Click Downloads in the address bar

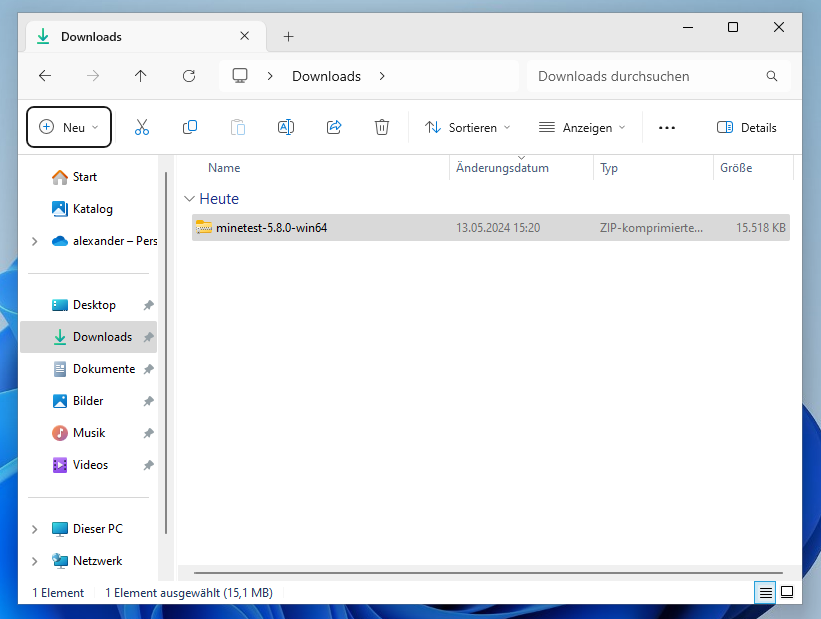326,76
